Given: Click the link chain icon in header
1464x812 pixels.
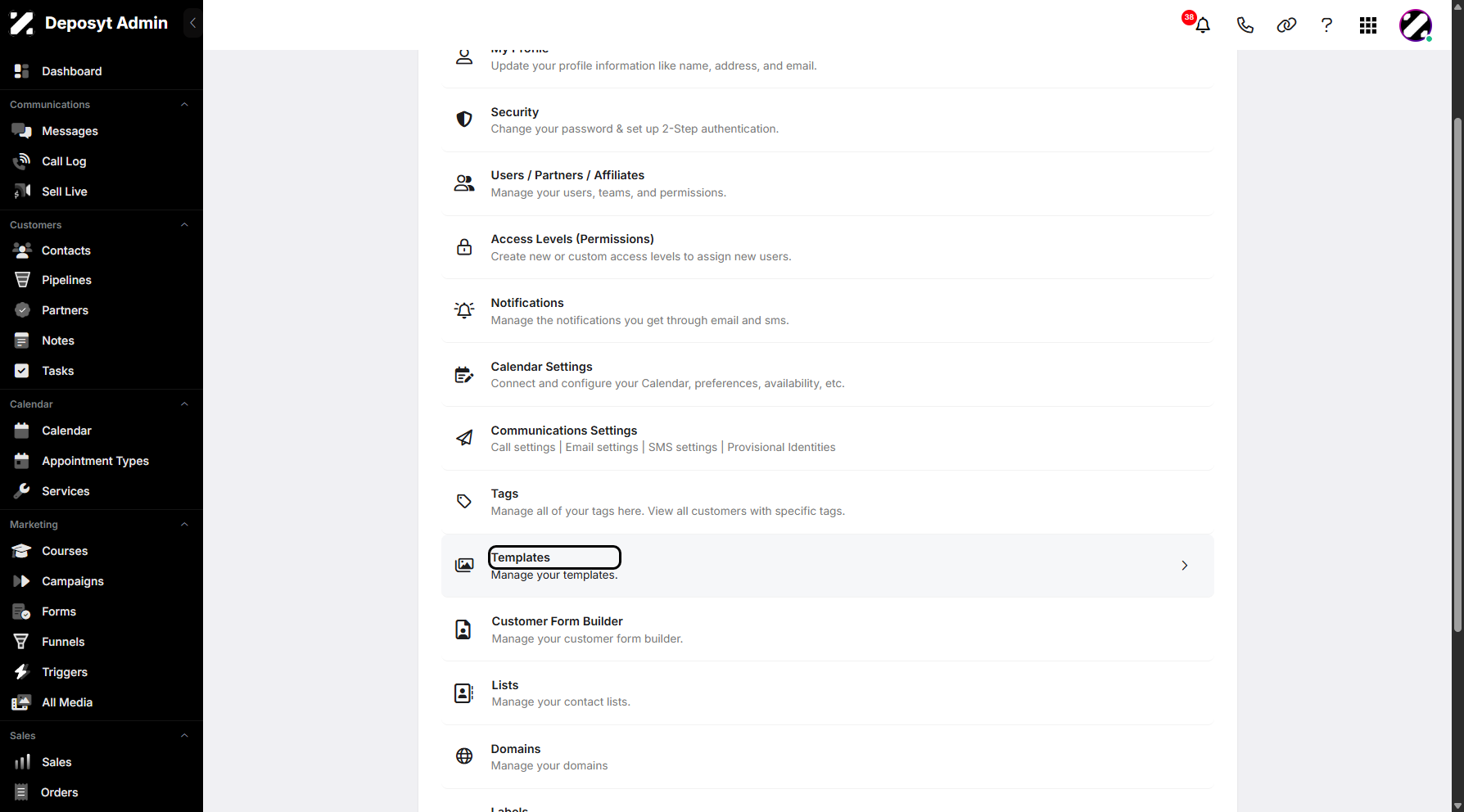Looking at the screenshot, I should point(1286,25).
